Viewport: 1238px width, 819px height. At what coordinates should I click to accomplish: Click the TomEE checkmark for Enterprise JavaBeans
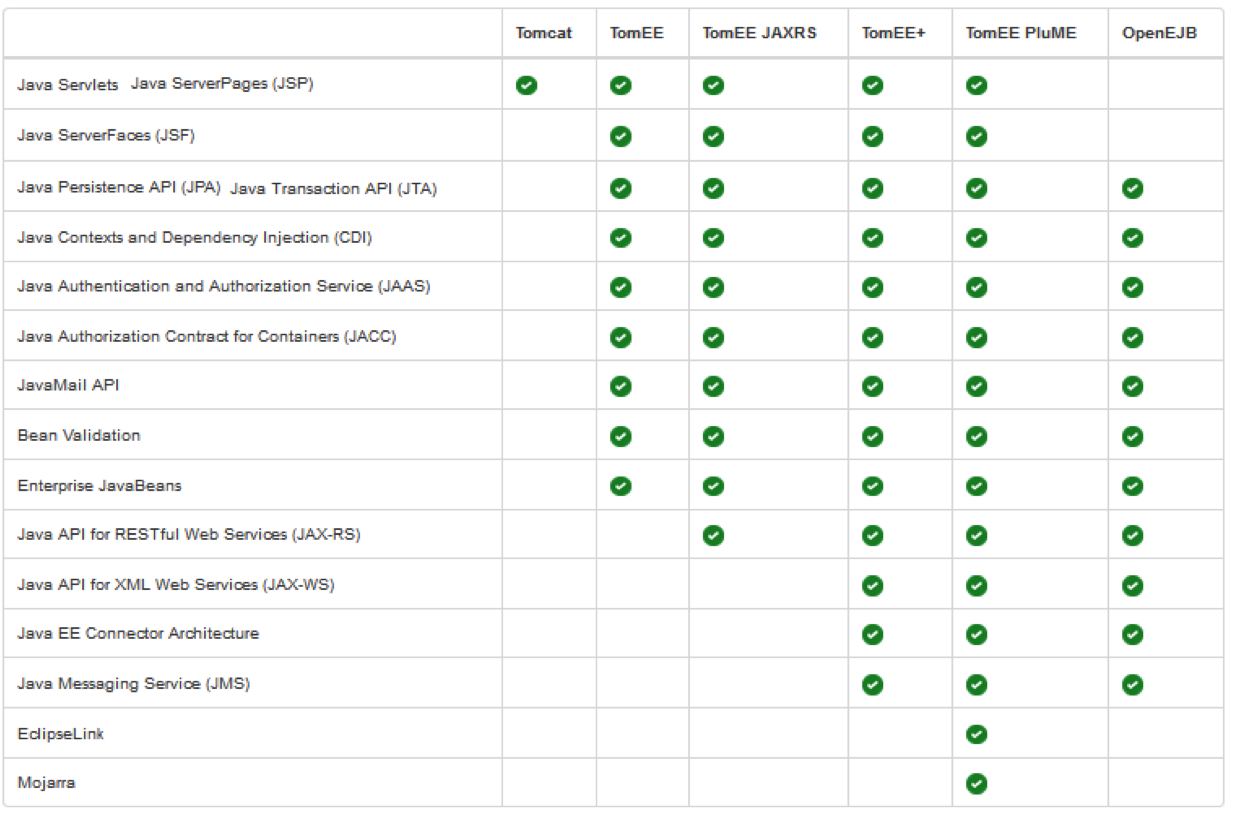point(621,486)
